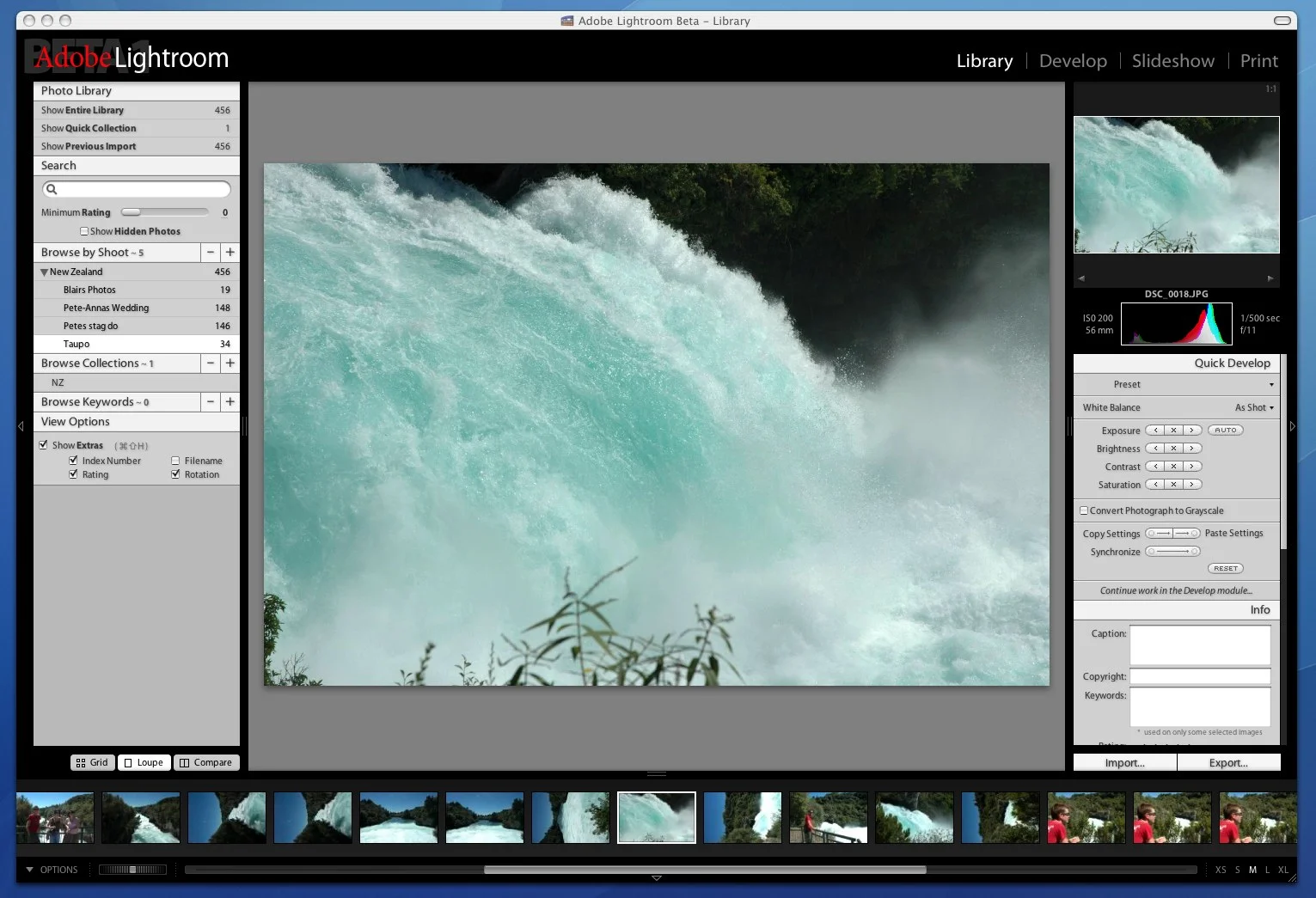
Task: Click the AUTO exposure button
Action: tap(1226, 431)
